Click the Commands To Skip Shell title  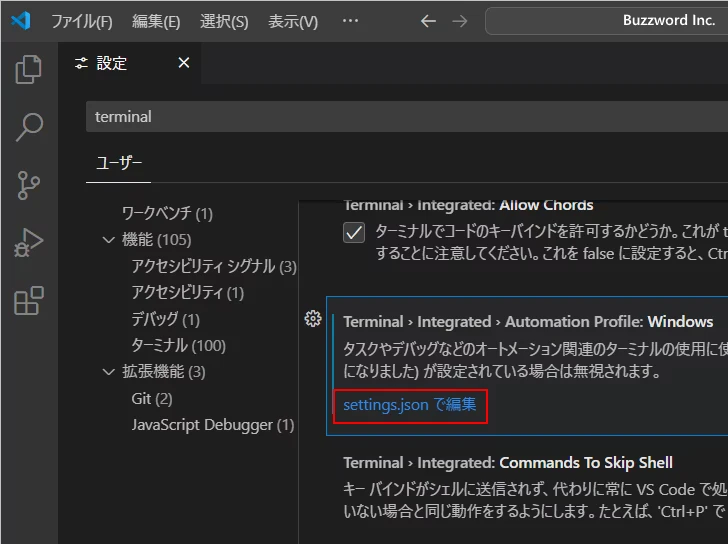point(508,463)
